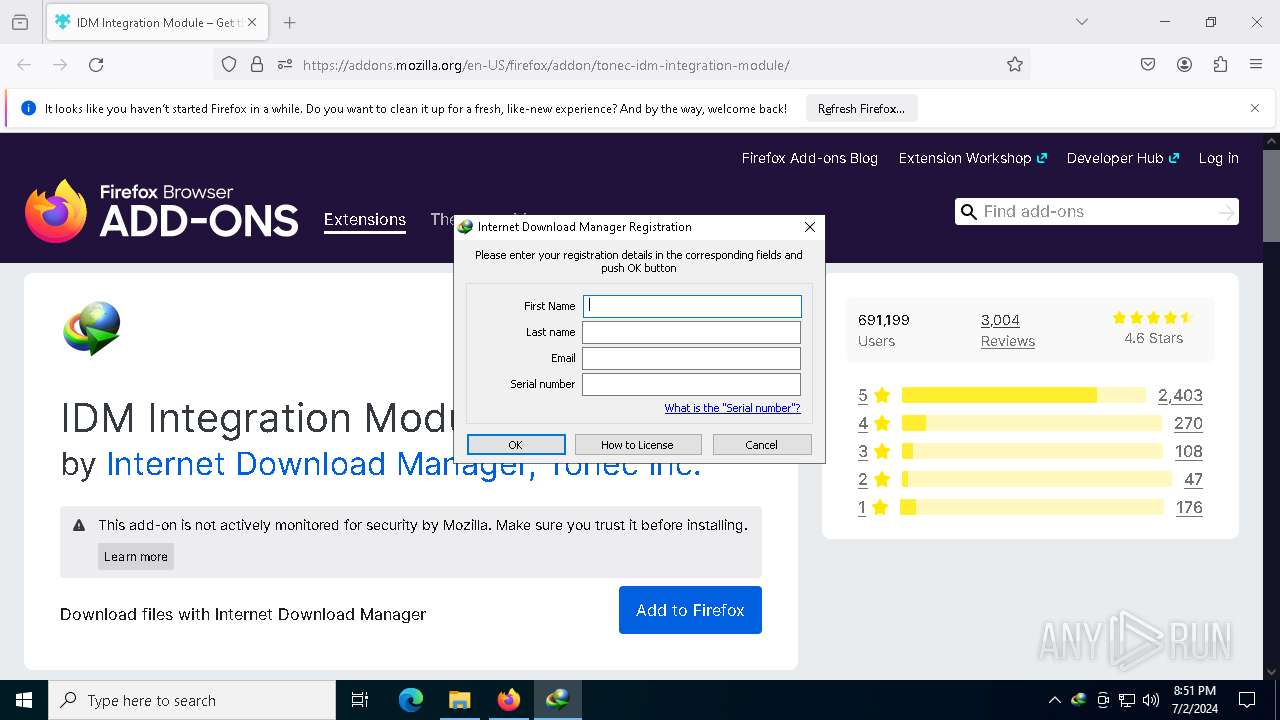Image resolution: width=1280 pixels, height=720 pixels.
Task: Open the Firefox tab list button
Action: tap(20, 22)
